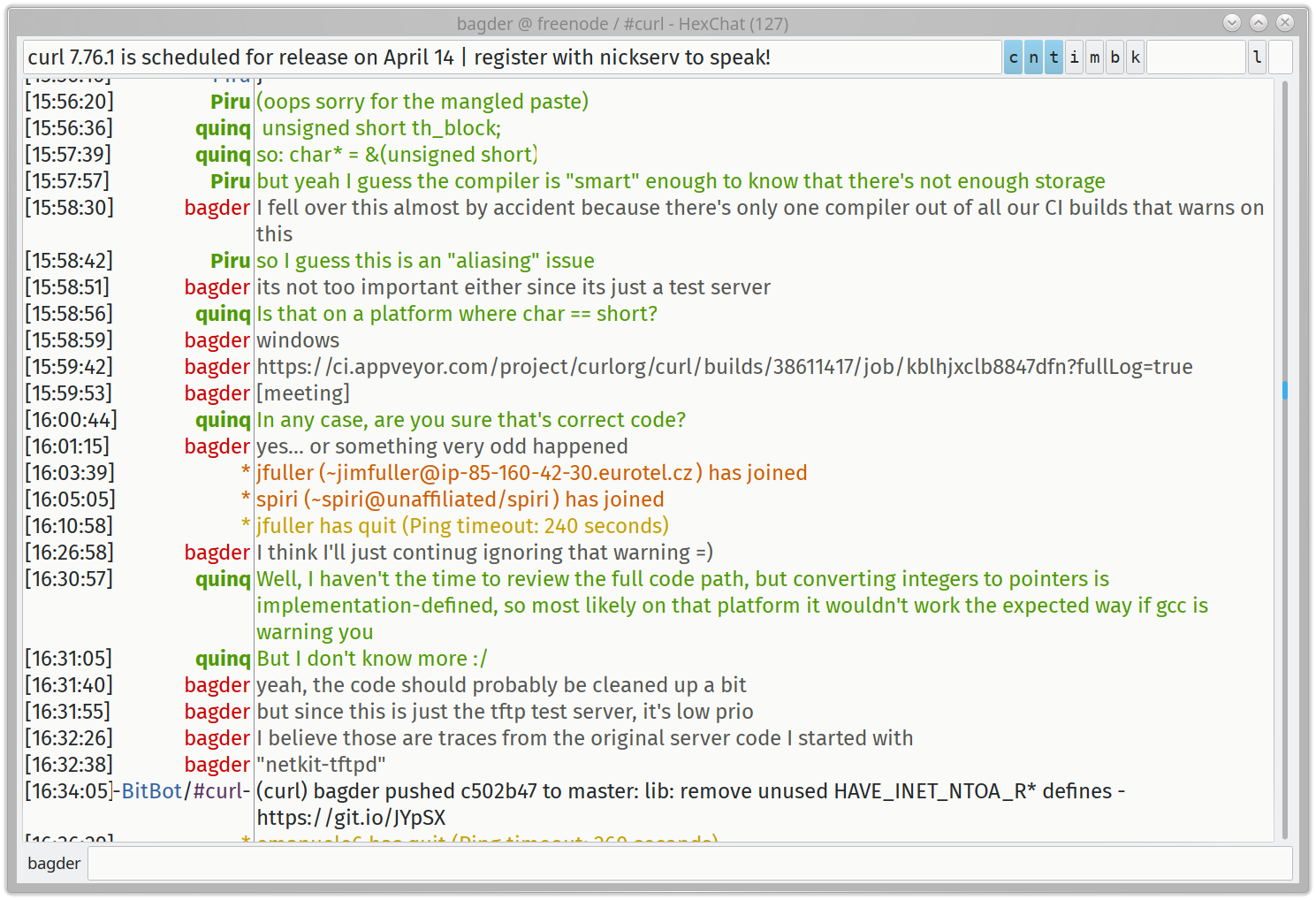Click the user limit number field
This screenshot has width=1316, height=900.
tap(1281, 57)
